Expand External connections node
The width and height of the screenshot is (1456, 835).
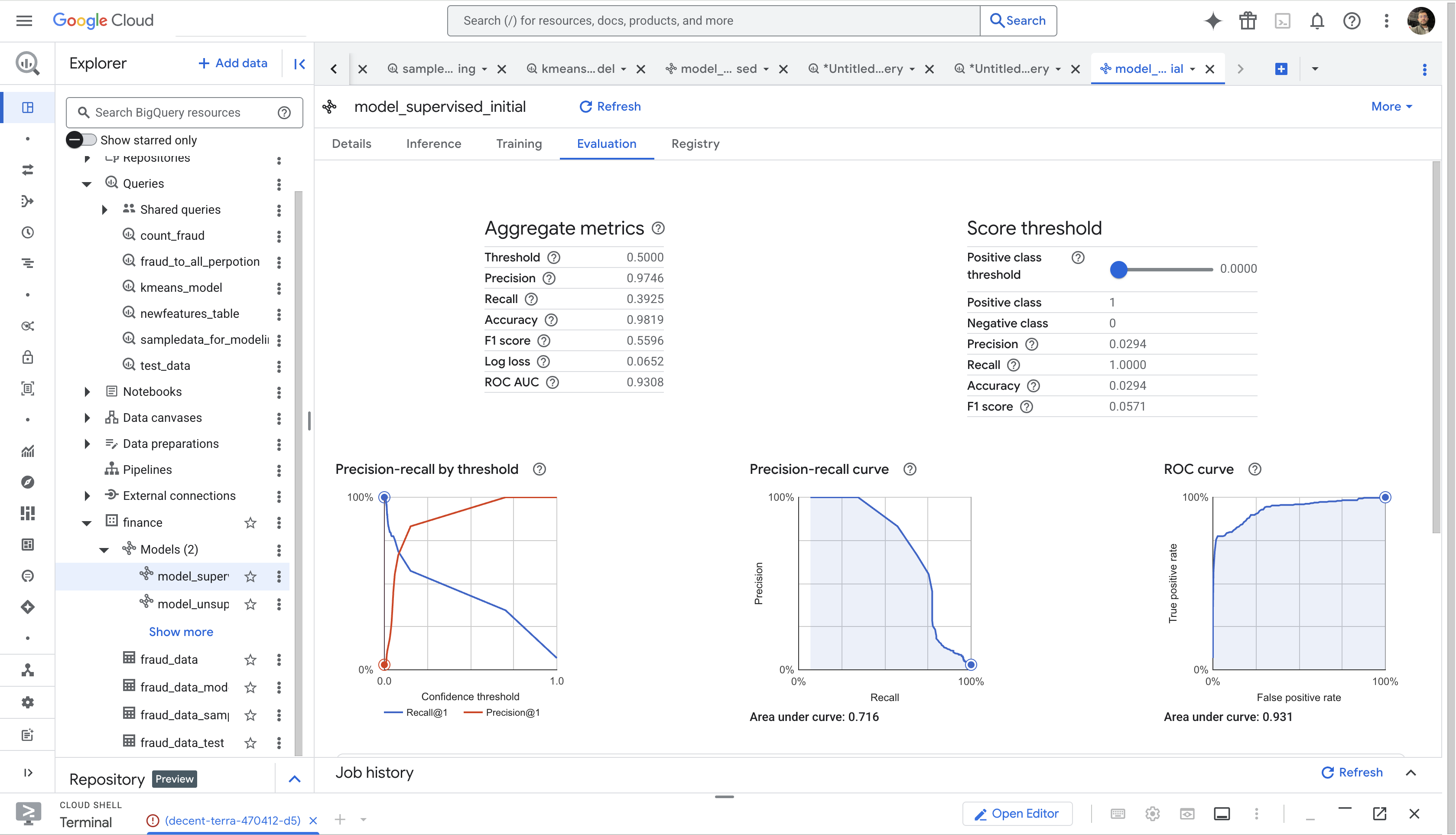pyautogui.click(x=87, y=496)
